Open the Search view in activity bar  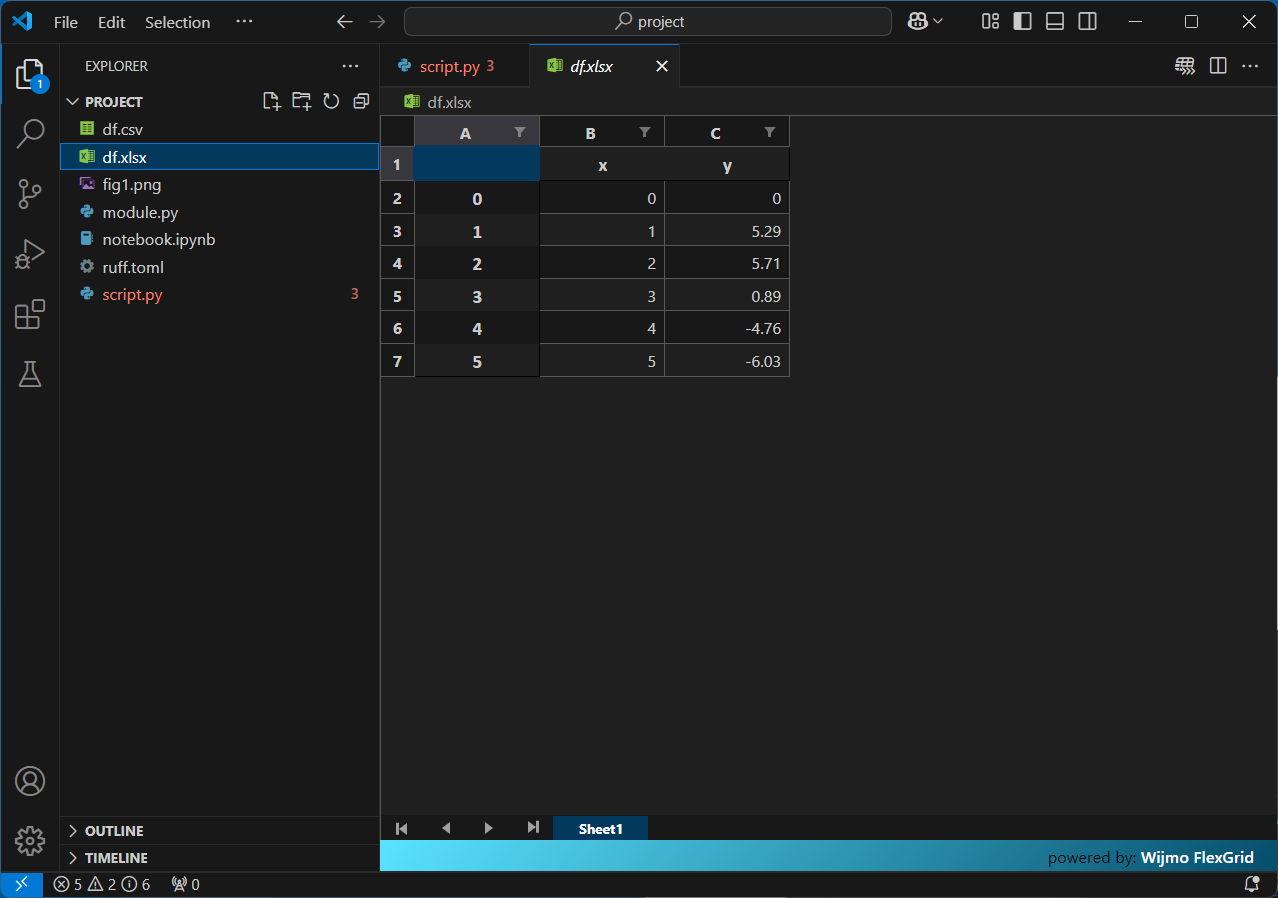(x=30, y=134)
